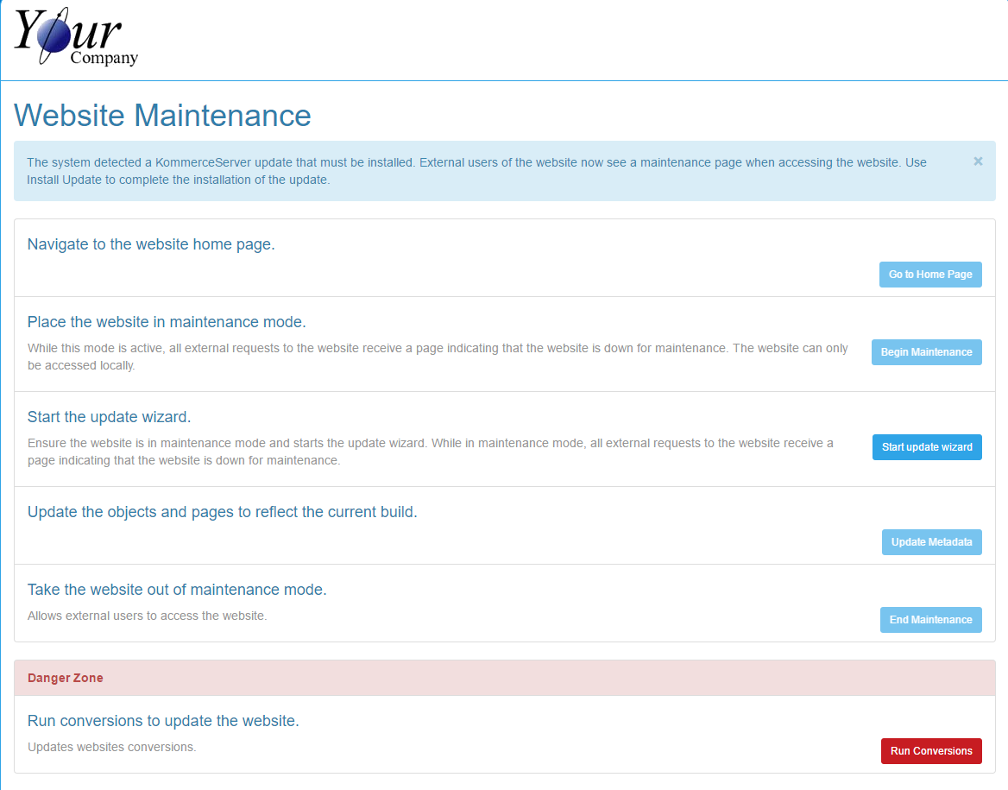Click Begin Maintenance button

pyautogui.click(x=926, y=352)
